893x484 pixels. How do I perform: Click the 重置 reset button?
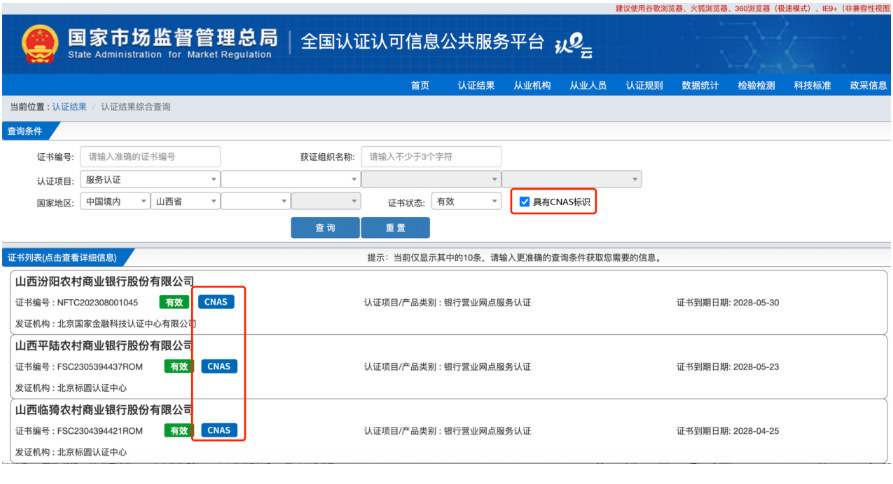click(x=395, y=228)
